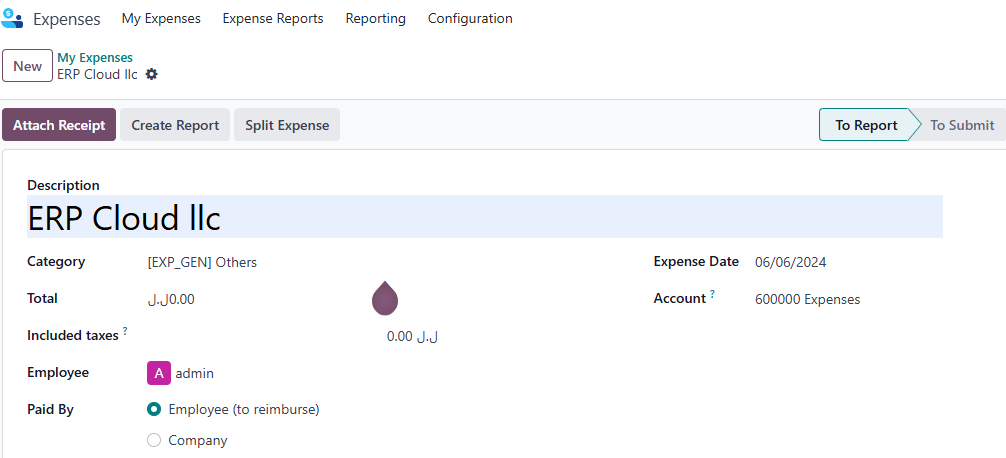Click the New expense button

(x=28, y=66)
